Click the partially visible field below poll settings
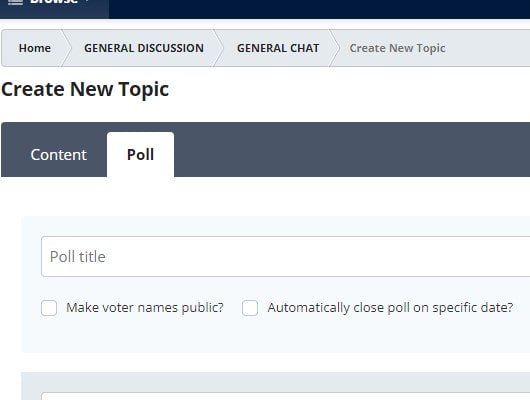The height and width of the screenshot is (400, 530). tap(286, 396)
